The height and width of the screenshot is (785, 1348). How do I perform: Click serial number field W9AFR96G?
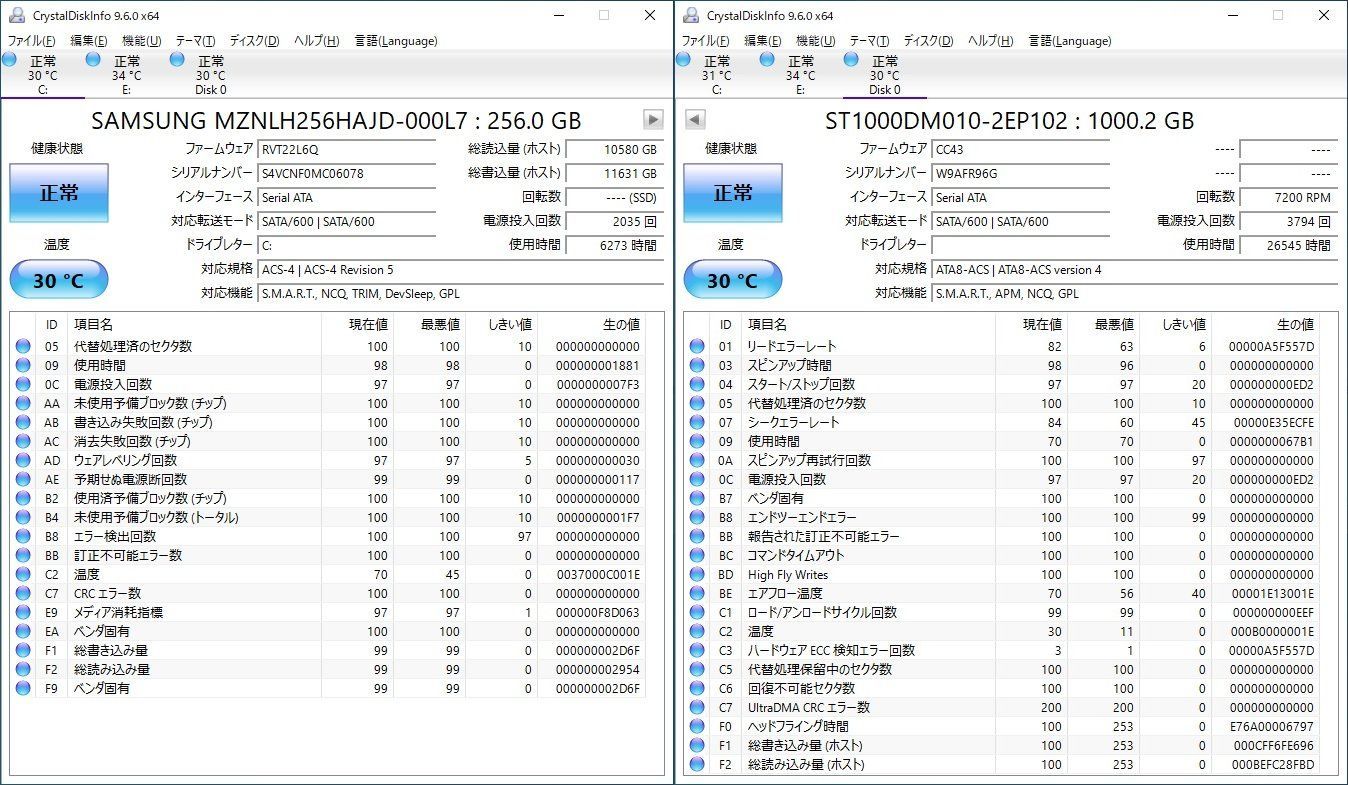point(1020,173)
